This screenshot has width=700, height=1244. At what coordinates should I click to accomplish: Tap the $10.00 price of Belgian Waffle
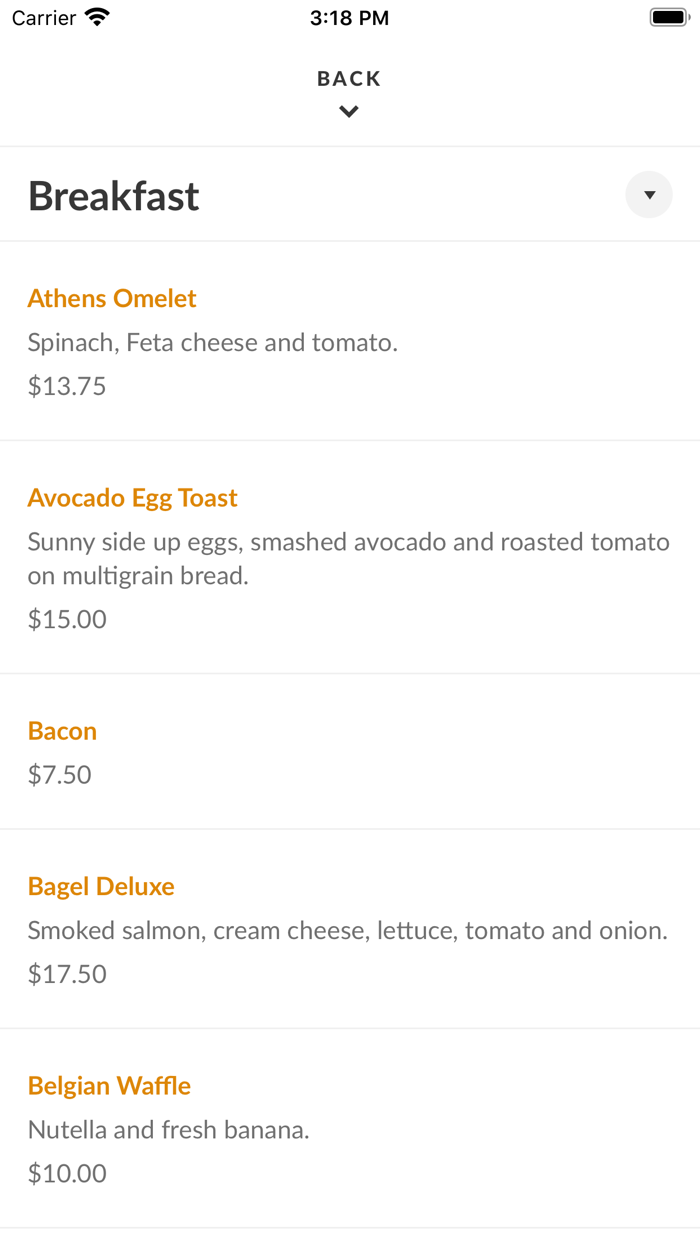pos(67,1173)
